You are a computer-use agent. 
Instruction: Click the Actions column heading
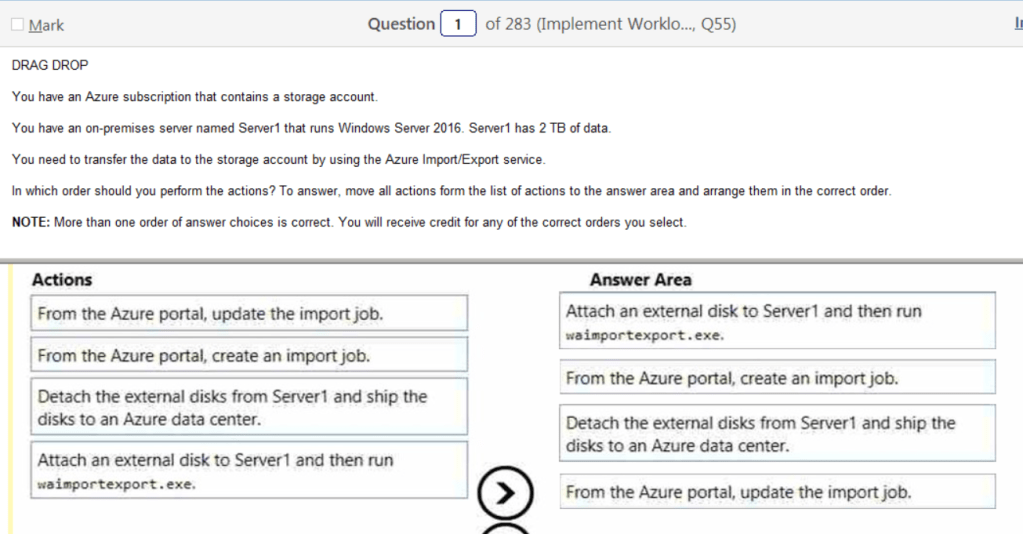[x=62, y=280]
